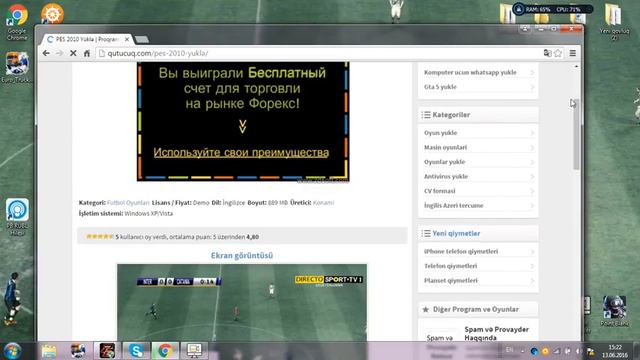Click the action center flag tray icon
This screenshot has height=360, width=640.
[x=590, y=351]
